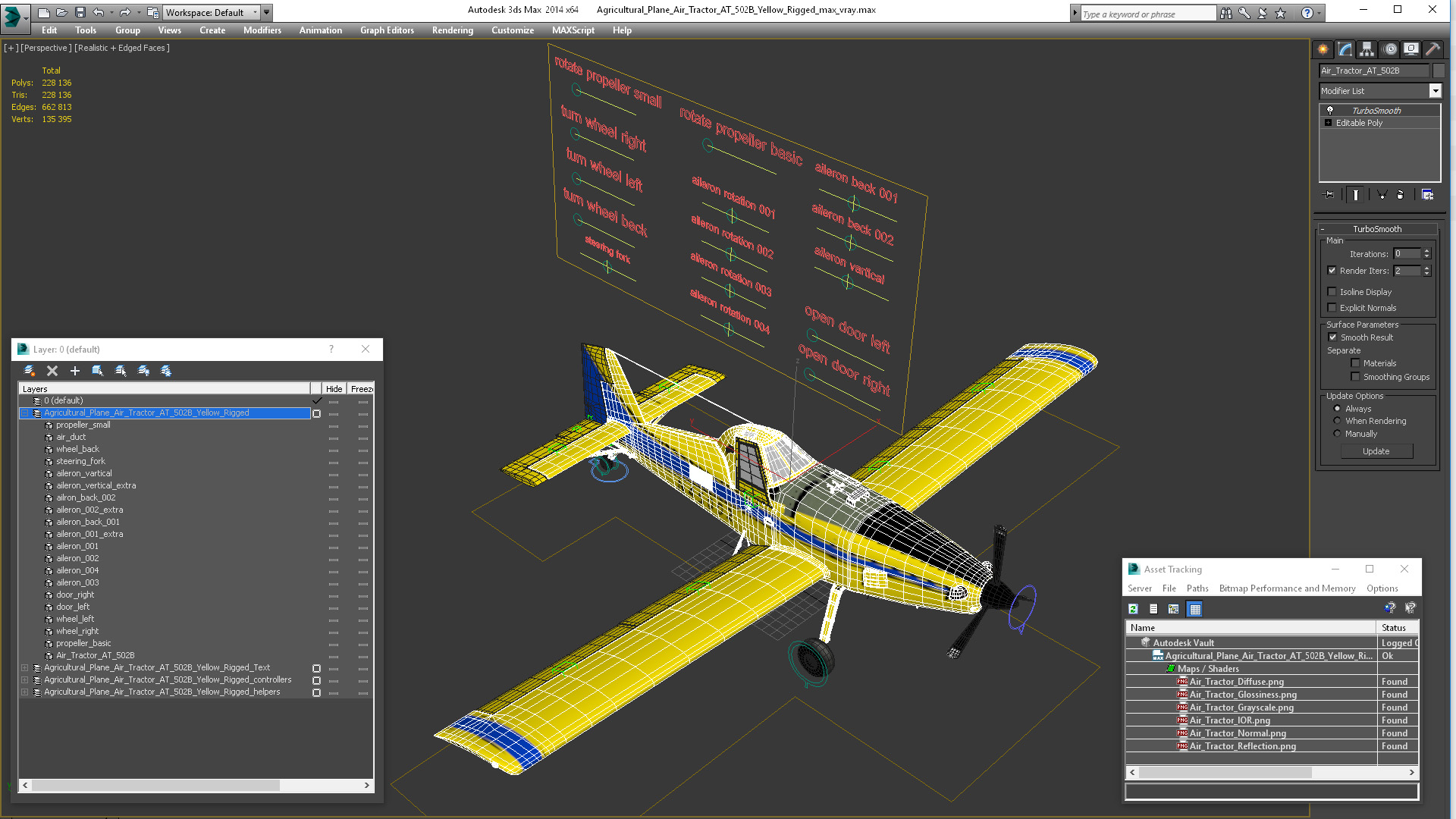1456x819 pixels.
Task: Open the Modify panel tab
Action: (1345, 49)
